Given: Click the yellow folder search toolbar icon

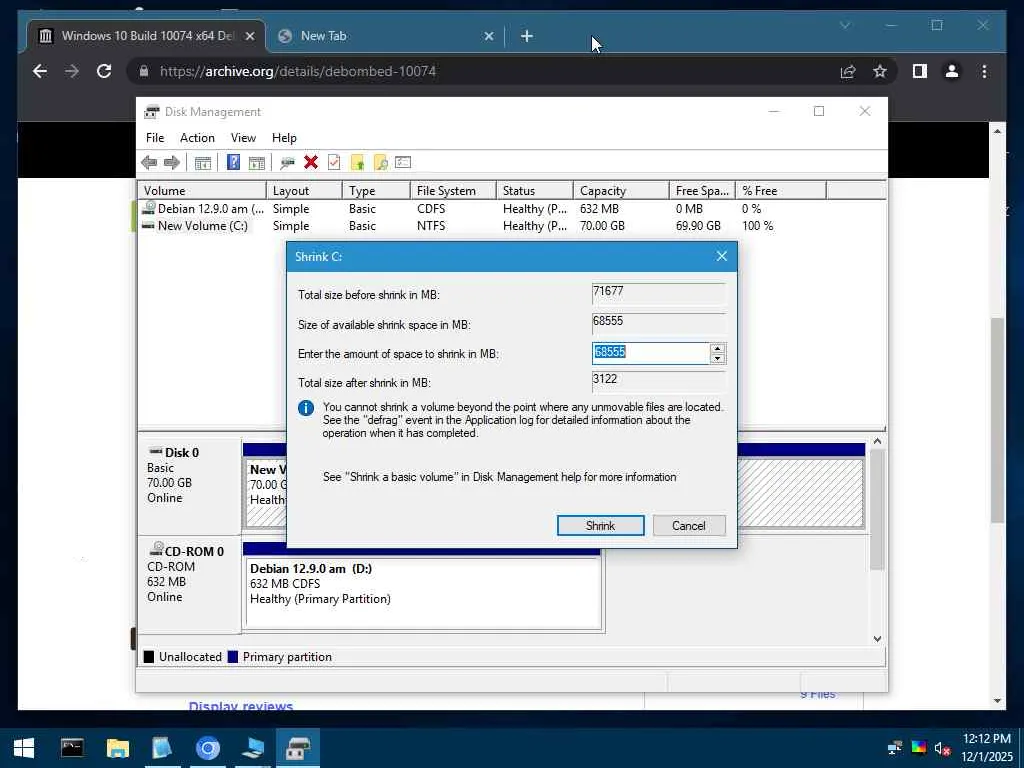Looking at the screenshot, I should tap(380, 163).
